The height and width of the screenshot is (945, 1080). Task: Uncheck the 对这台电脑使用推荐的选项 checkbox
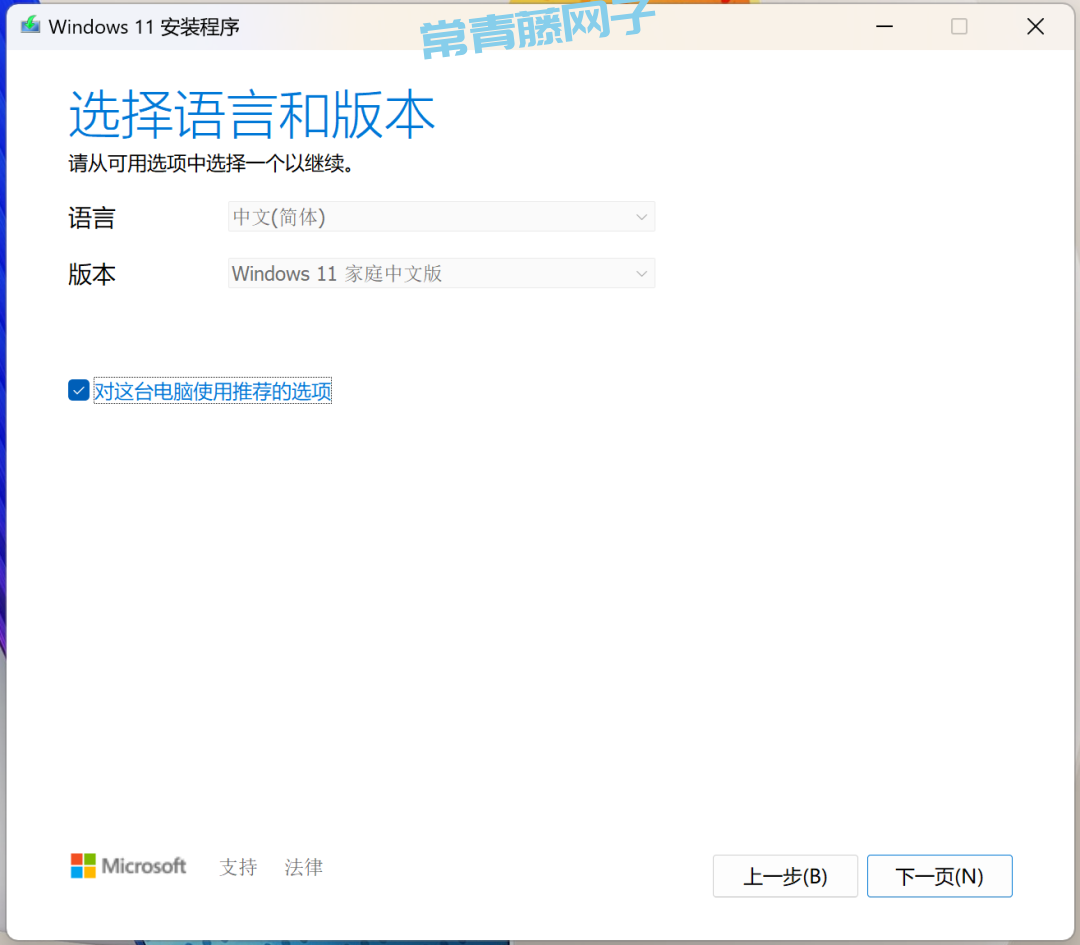(x=79, y=391)
